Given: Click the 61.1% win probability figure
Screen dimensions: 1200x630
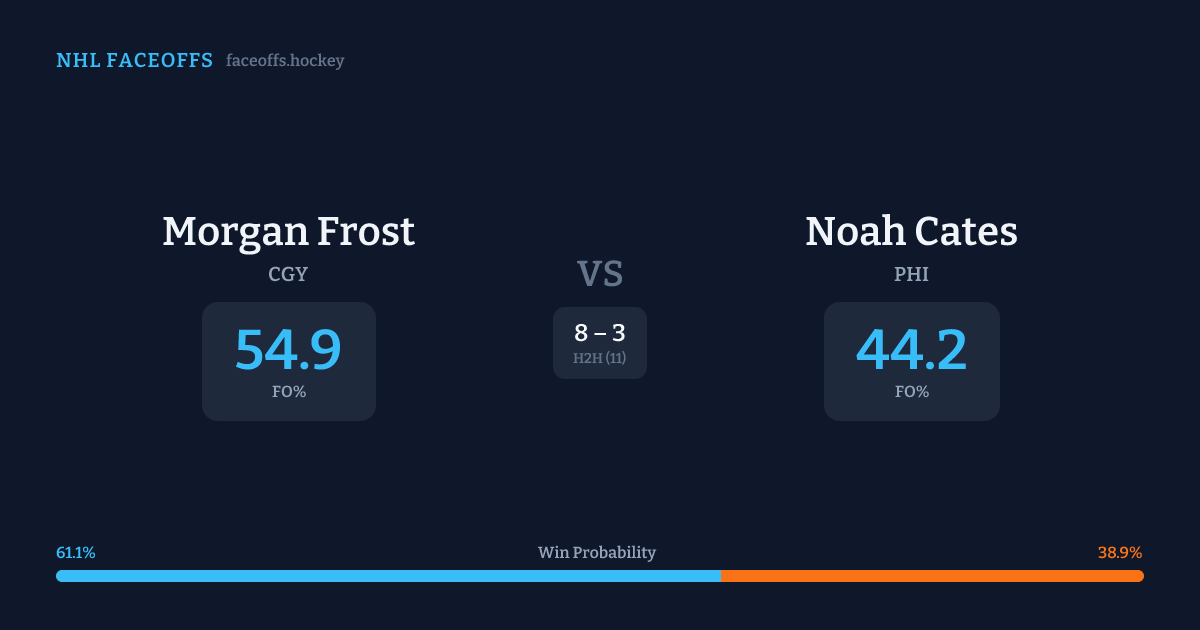Looking at the screenshot, I should [76, 553].
